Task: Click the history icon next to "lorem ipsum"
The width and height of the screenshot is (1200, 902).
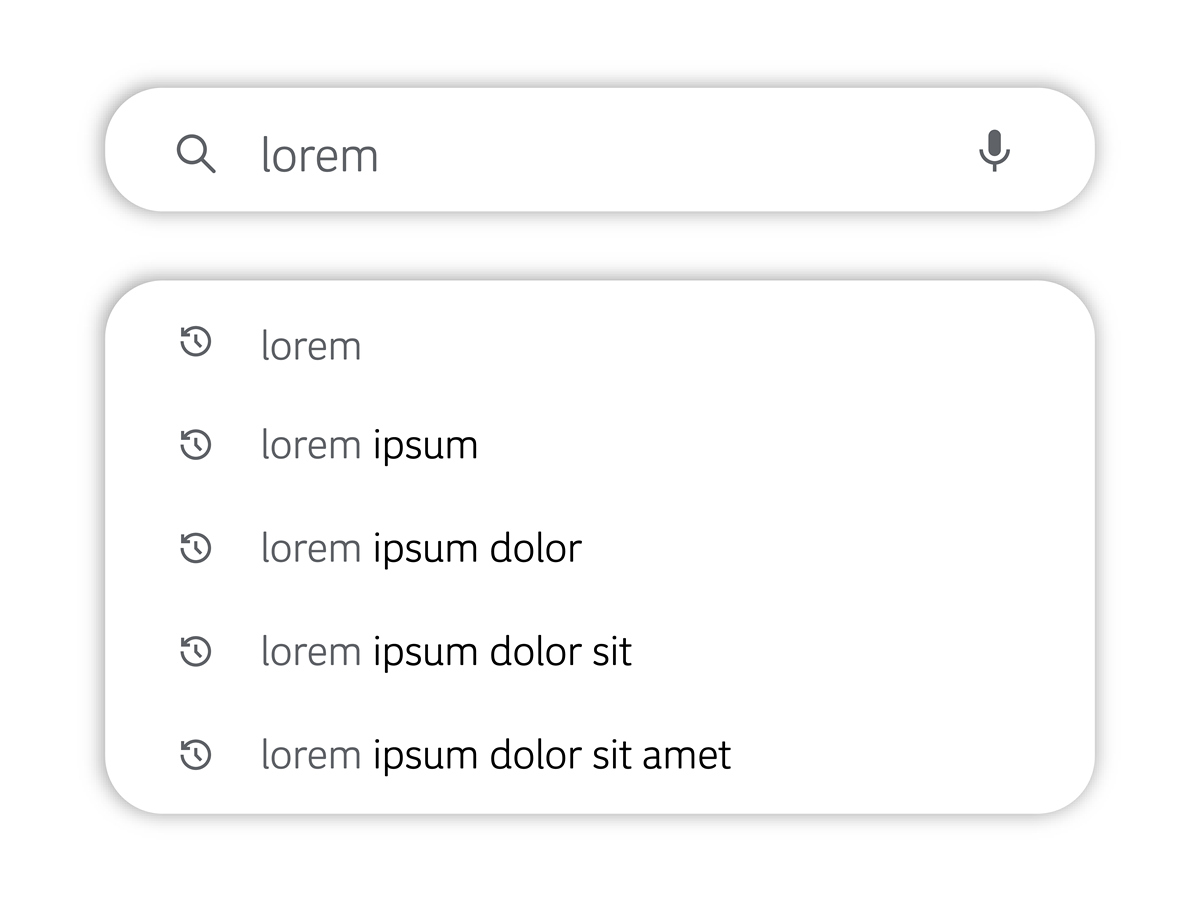Action: pyautogui.click(x=196, y=444)
